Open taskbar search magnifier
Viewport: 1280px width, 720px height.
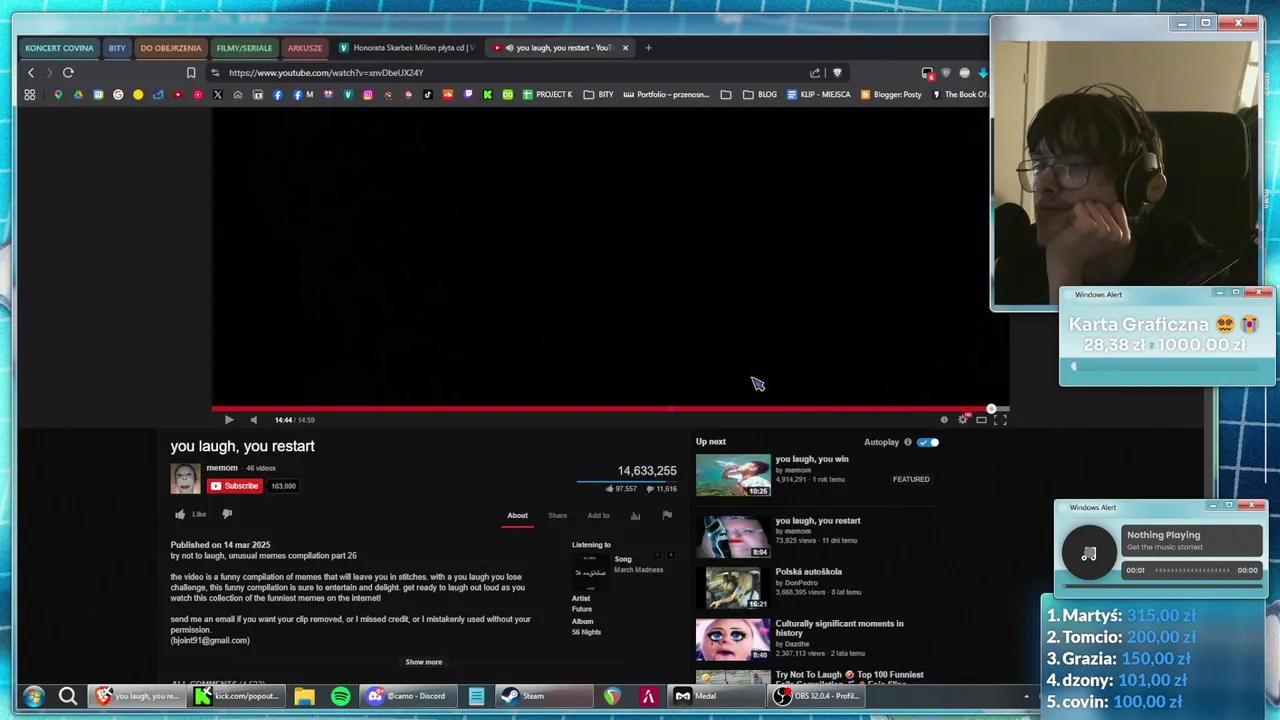(68, 696)
